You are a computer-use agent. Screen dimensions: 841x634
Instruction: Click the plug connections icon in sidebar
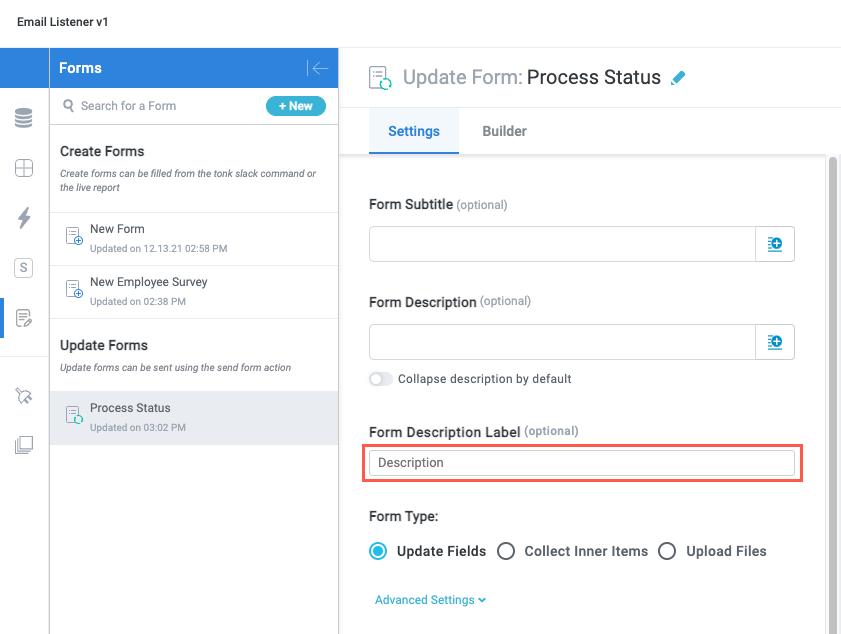click(x=22, y=395)
